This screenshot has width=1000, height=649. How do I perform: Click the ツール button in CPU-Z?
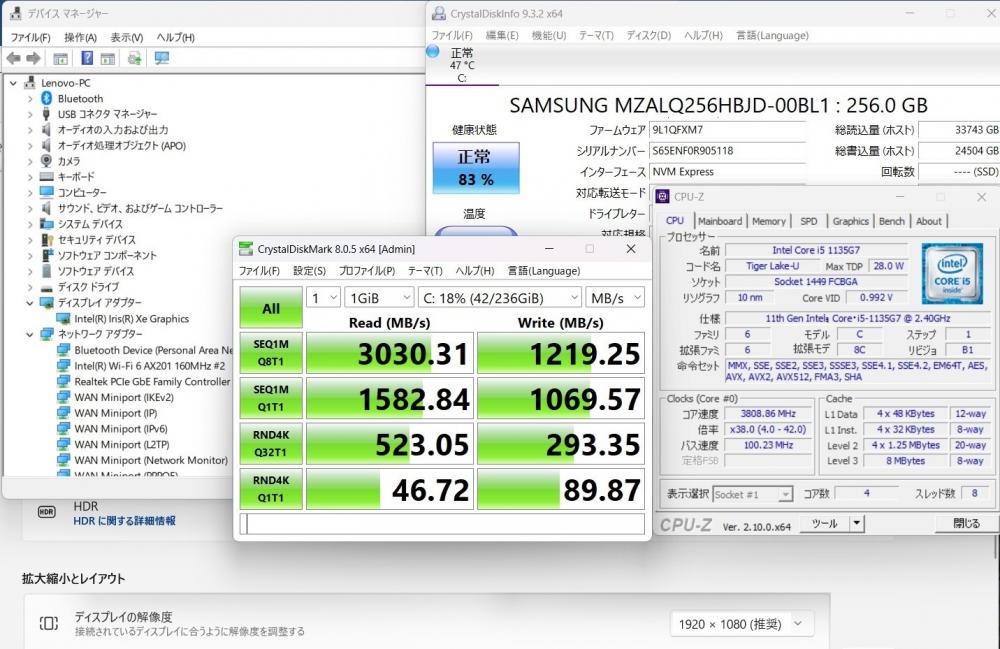point(824,523)
